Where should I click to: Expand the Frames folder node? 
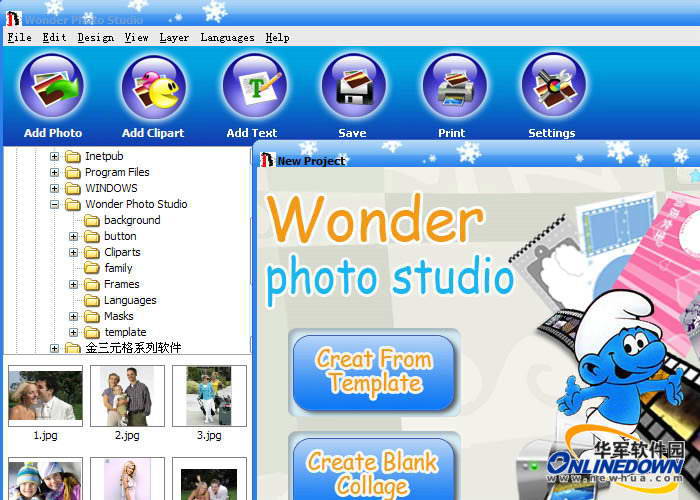pyautogui.click(x=74, y=284)
